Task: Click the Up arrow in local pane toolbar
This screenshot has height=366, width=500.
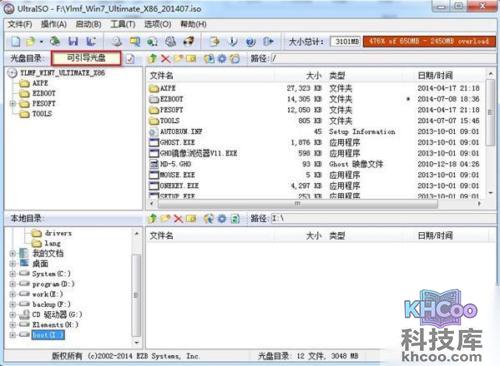Action: [x=152, y=219]
